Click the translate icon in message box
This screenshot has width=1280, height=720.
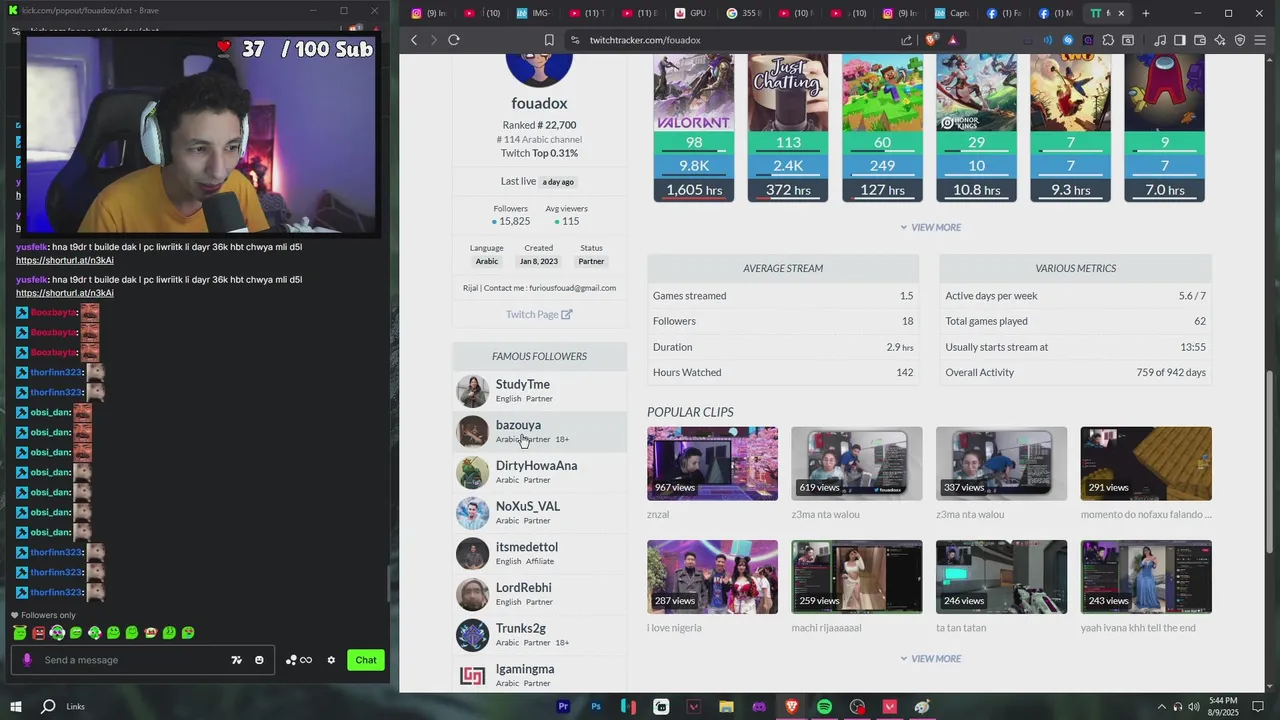[x=237, y=660]
